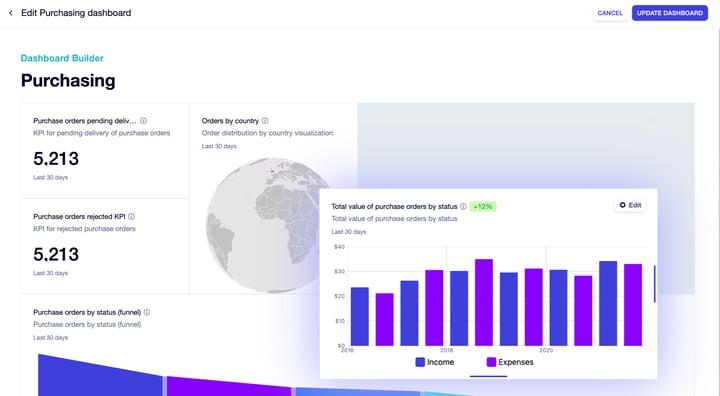This screenshot has width=720, height=396.
Task: Click the 5,213 value under pending delivery
Action: pyautogui.click(x=56, y=159)
